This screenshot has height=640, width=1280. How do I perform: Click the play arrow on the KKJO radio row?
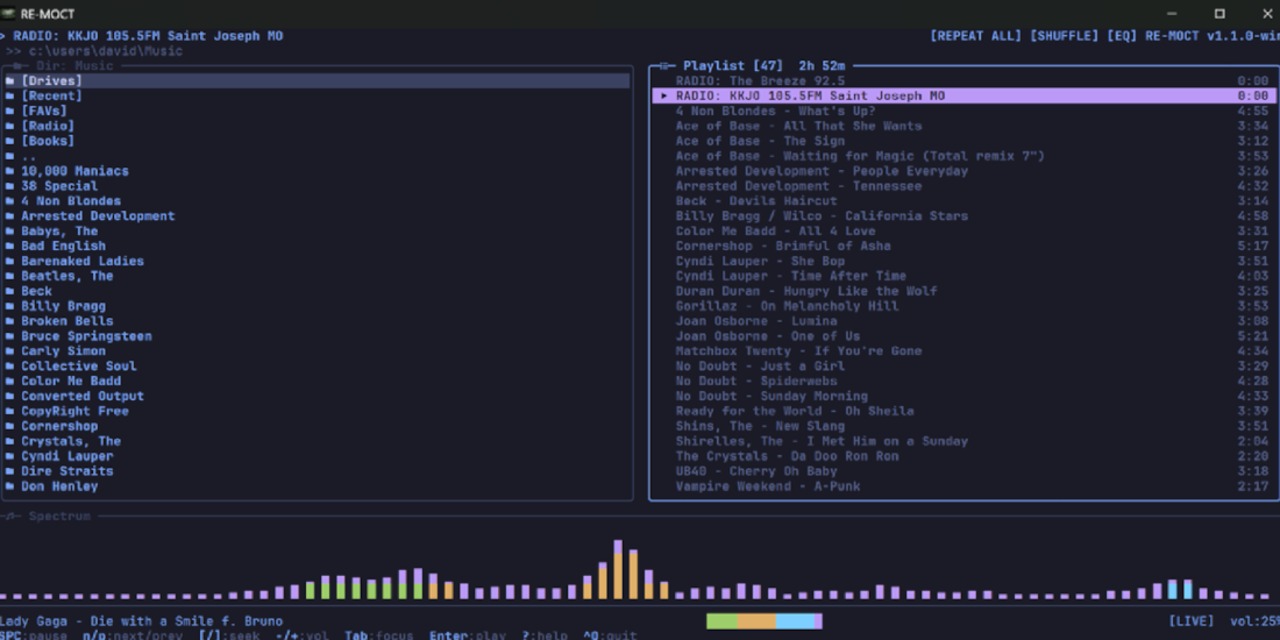click(663, 96)
